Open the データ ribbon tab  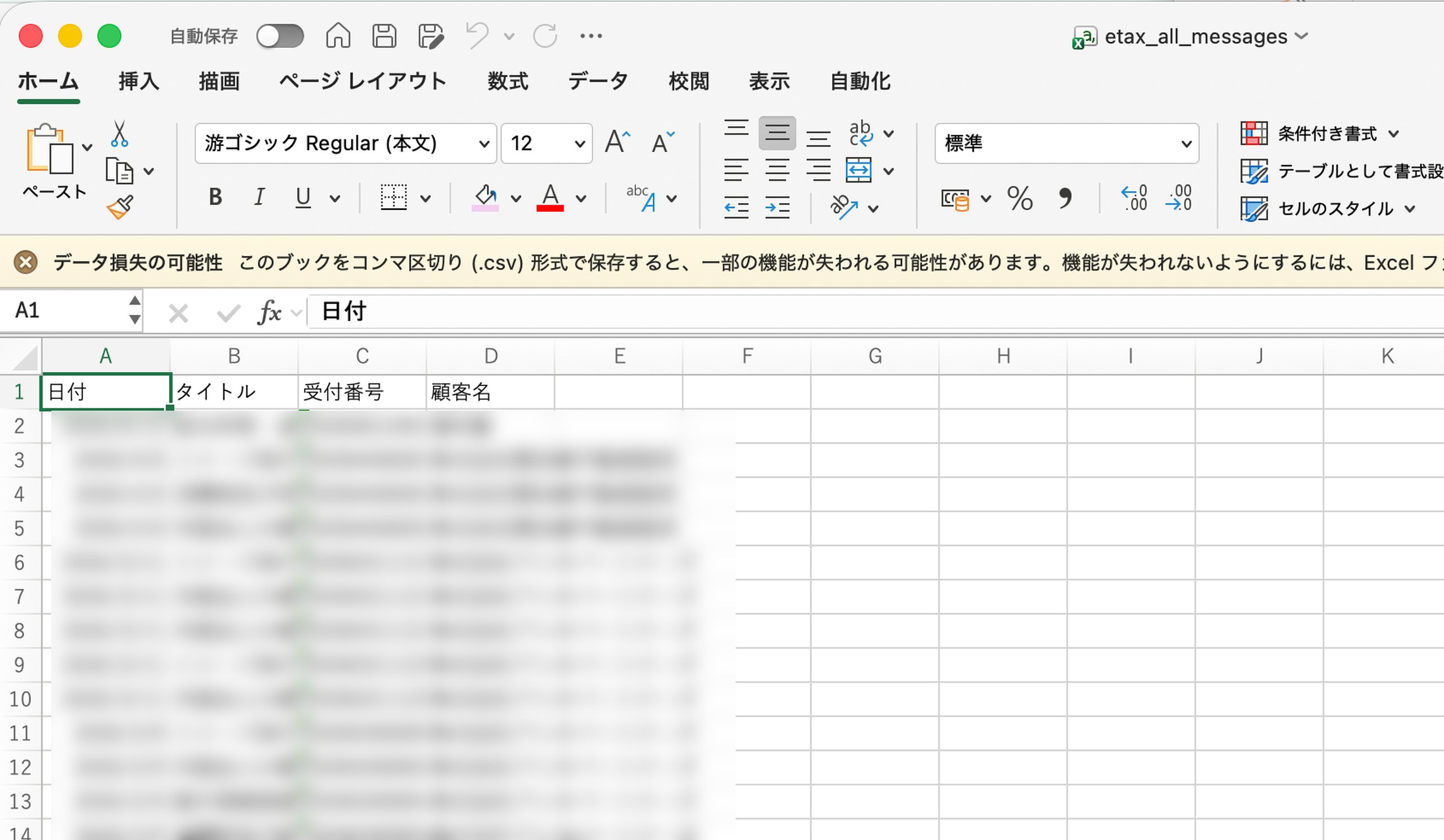point(598,81)
